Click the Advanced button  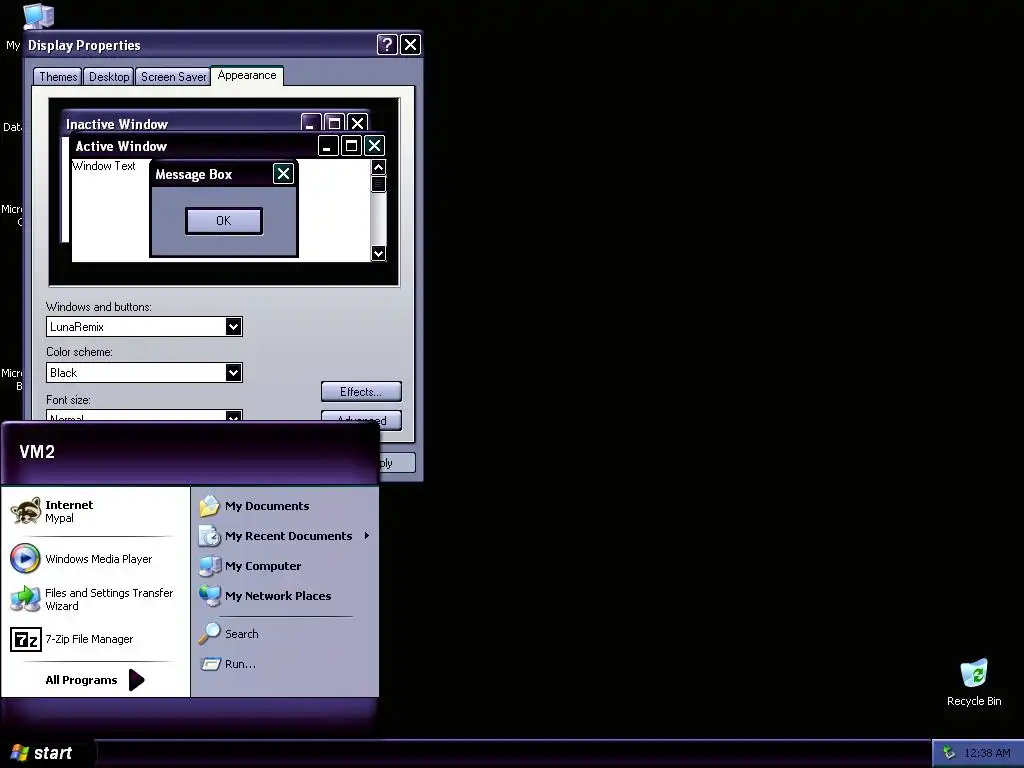[x=361, y=419]
